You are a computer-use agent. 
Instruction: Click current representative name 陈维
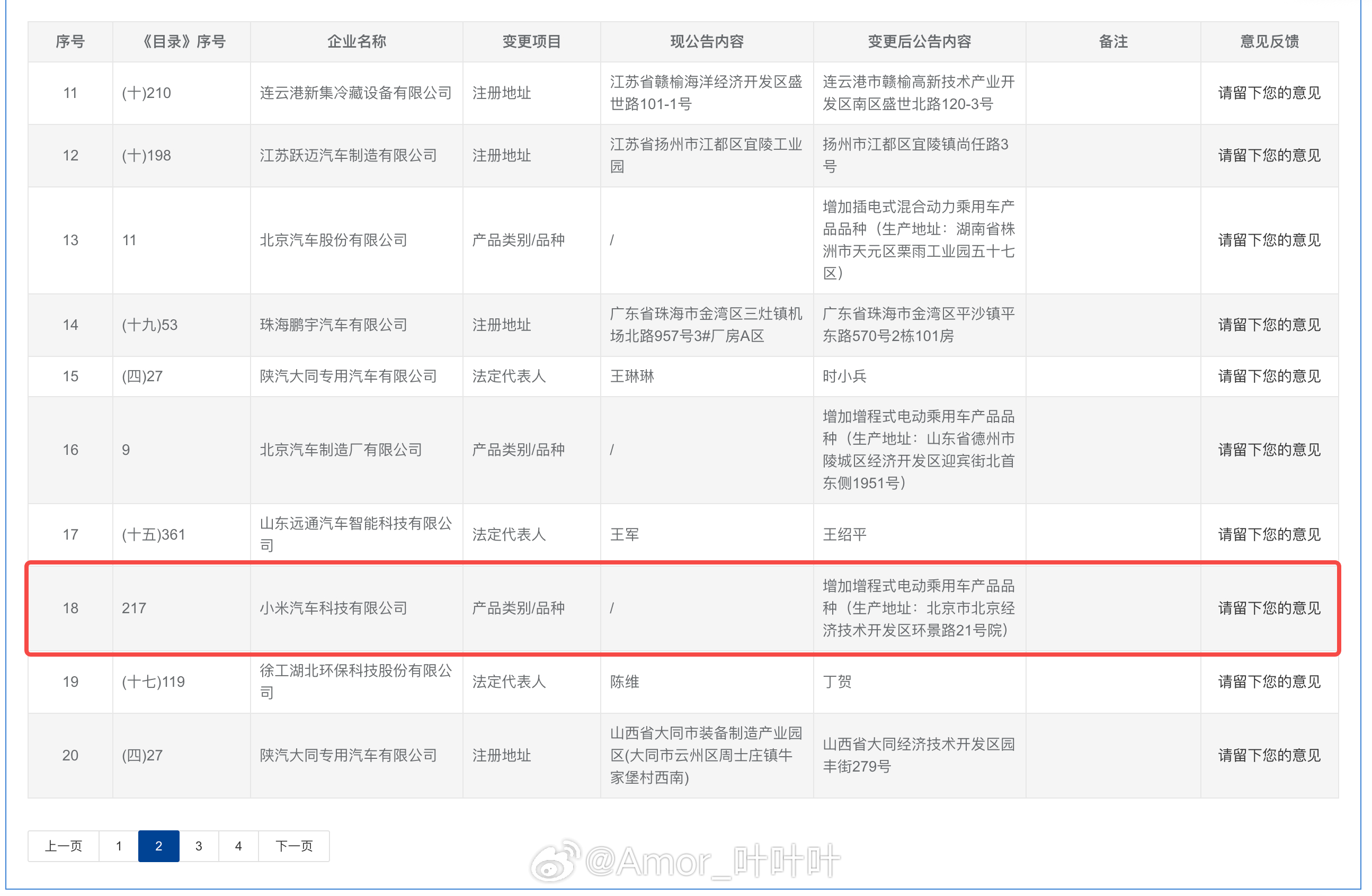(625, 682)
